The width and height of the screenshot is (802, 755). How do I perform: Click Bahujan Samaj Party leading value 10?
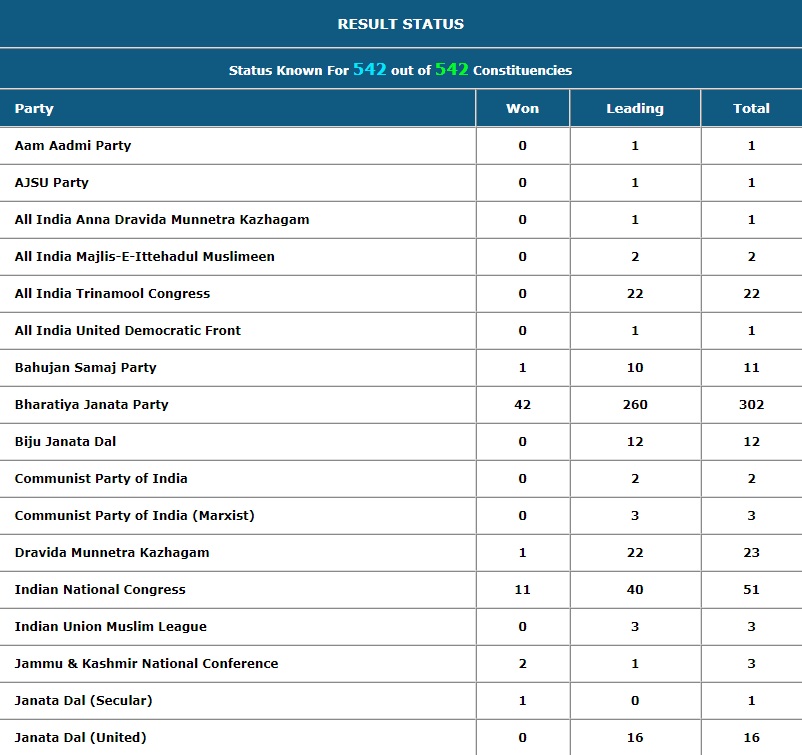pos(635,368)
